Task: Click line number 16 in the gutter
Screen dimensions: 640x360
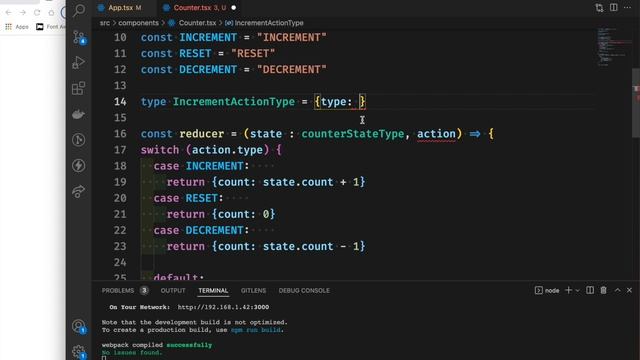Action: click(120, 134)
